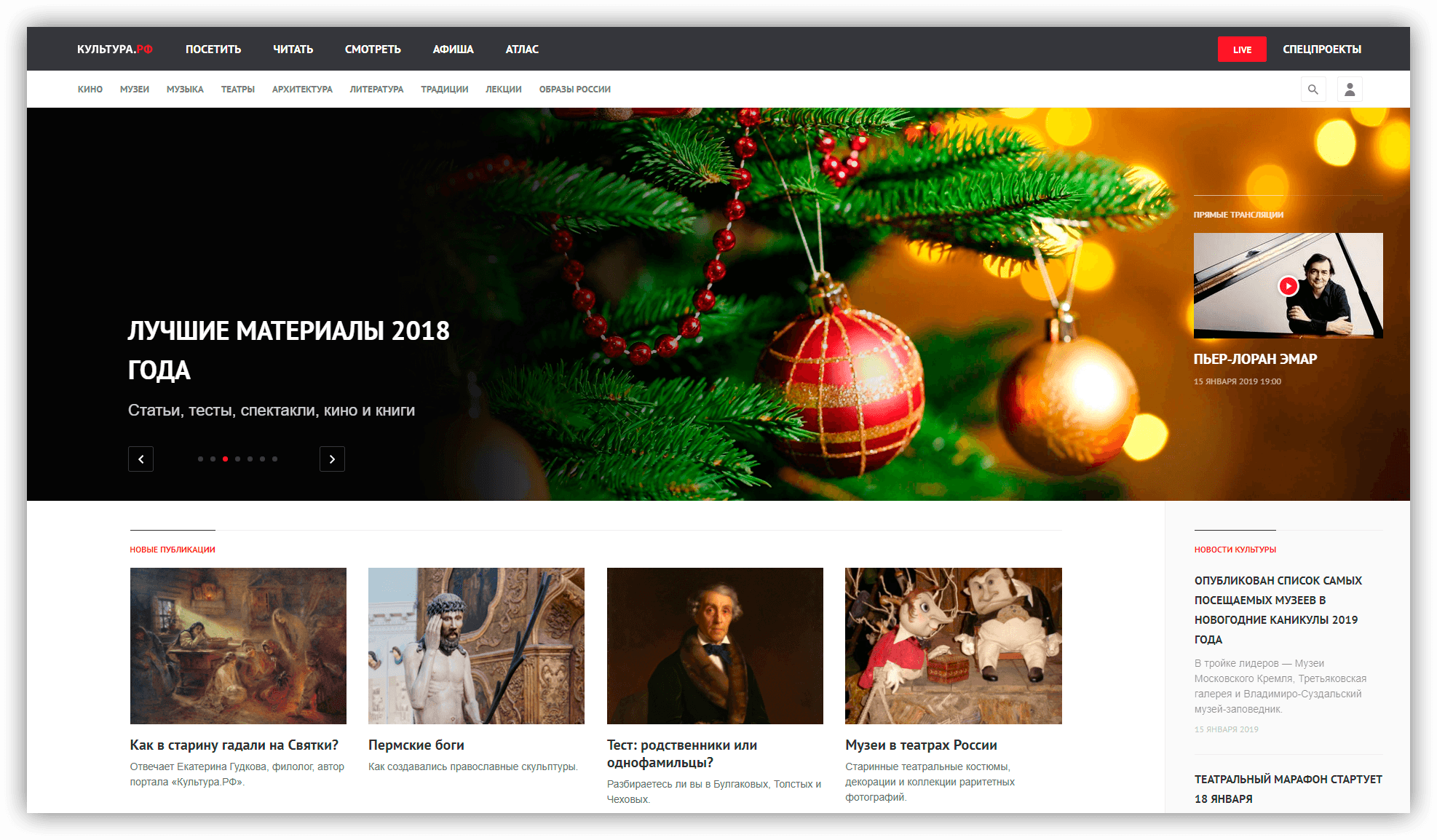Open the Пермские боги article title
This screenshot has height=840, width=1437.
[416, 745]
